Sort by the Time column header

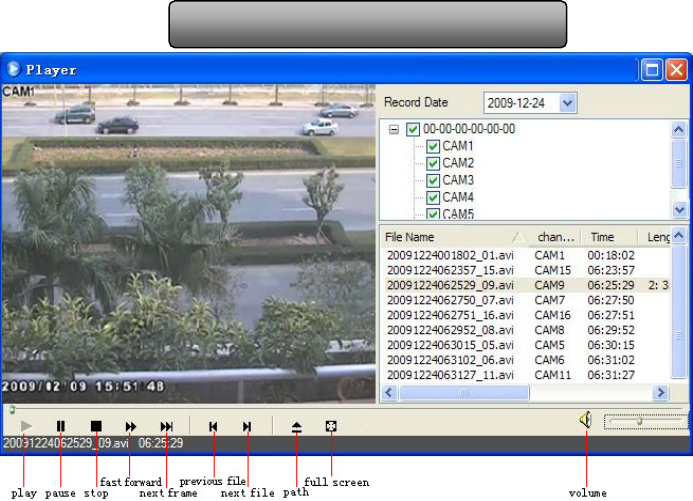click(609, 237)
